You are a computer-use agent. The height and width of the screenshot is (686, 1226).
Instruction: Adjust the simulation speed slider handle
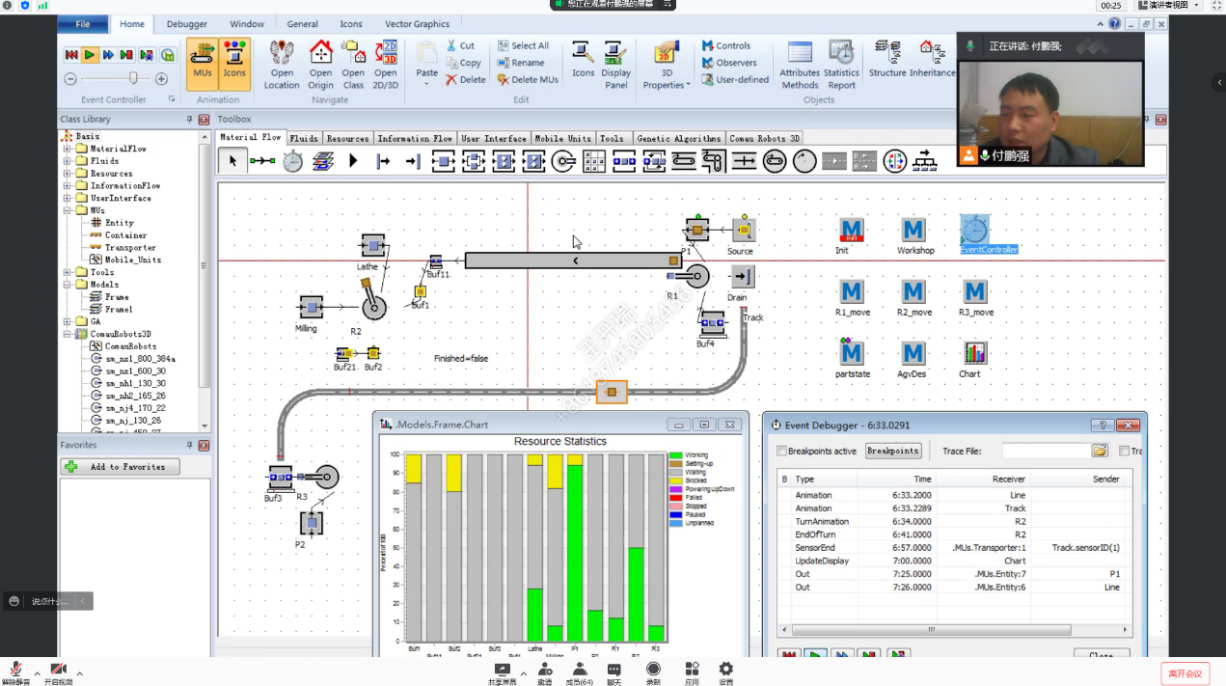[133, 78]
